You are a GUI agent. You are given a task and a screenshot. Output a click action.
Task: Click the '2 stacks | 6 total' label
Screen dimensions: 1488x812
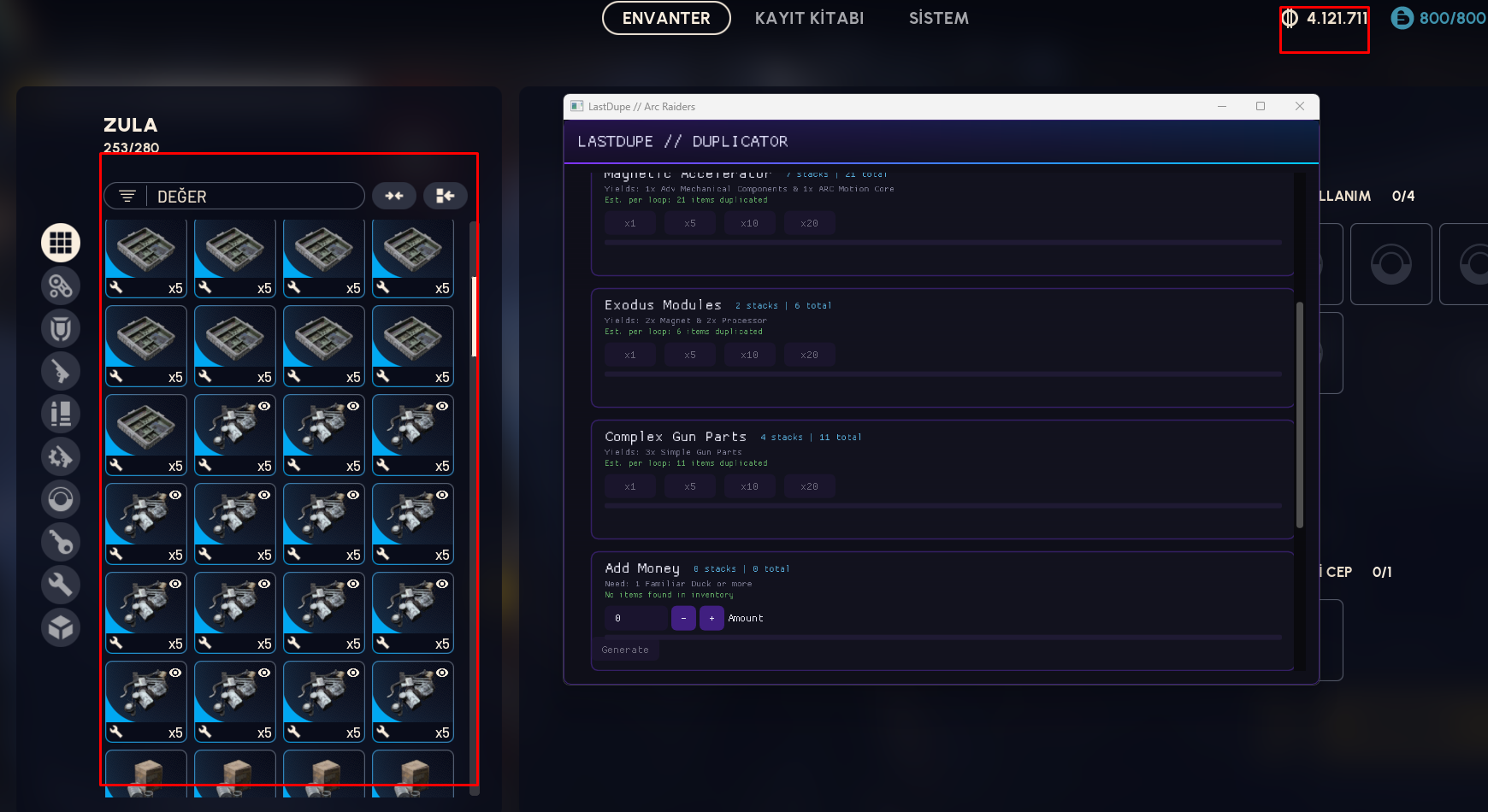783,305
